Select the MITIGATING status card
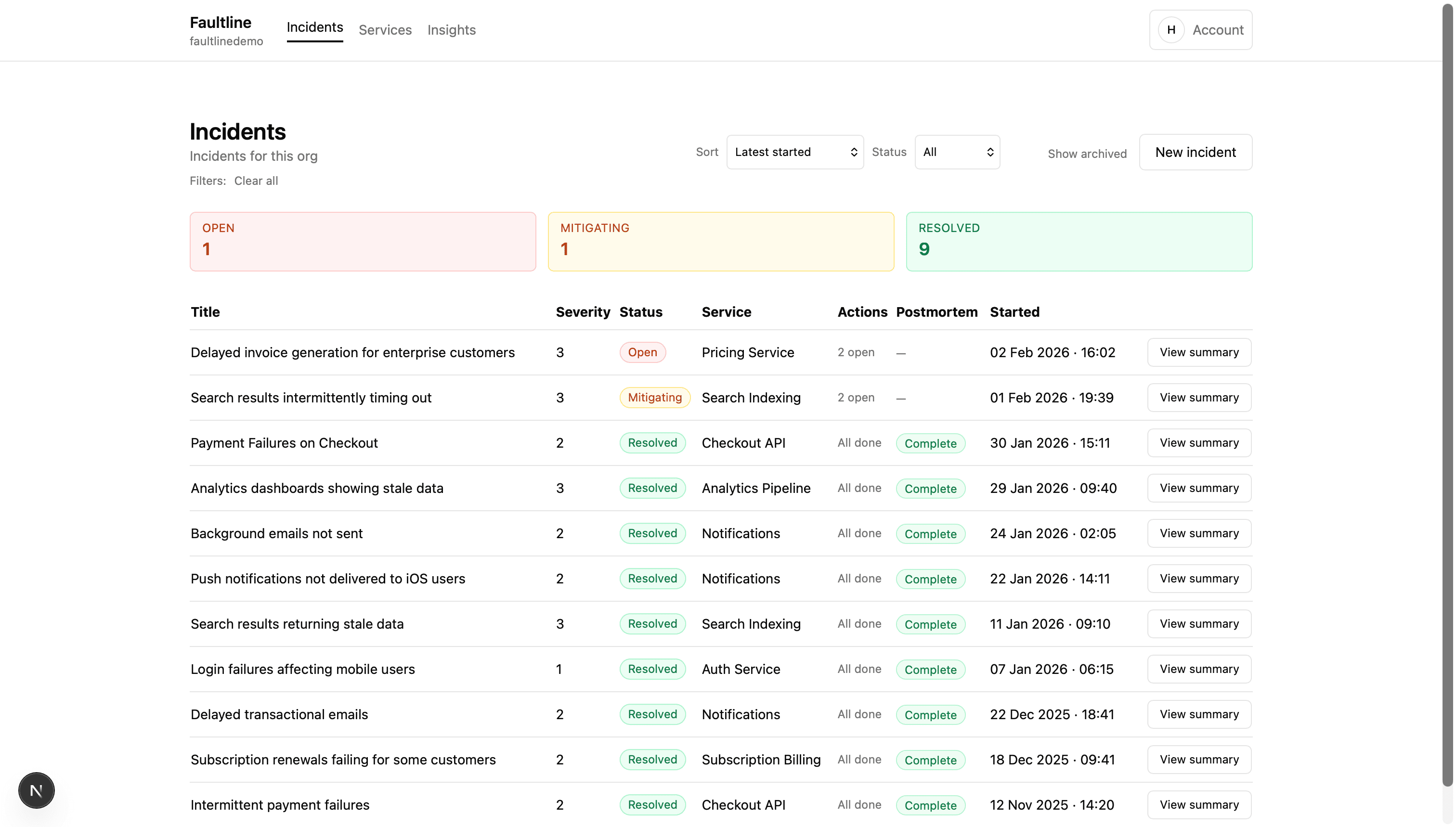The width and height of the screenshot is (1456, 827). click(x=721, y=241)
